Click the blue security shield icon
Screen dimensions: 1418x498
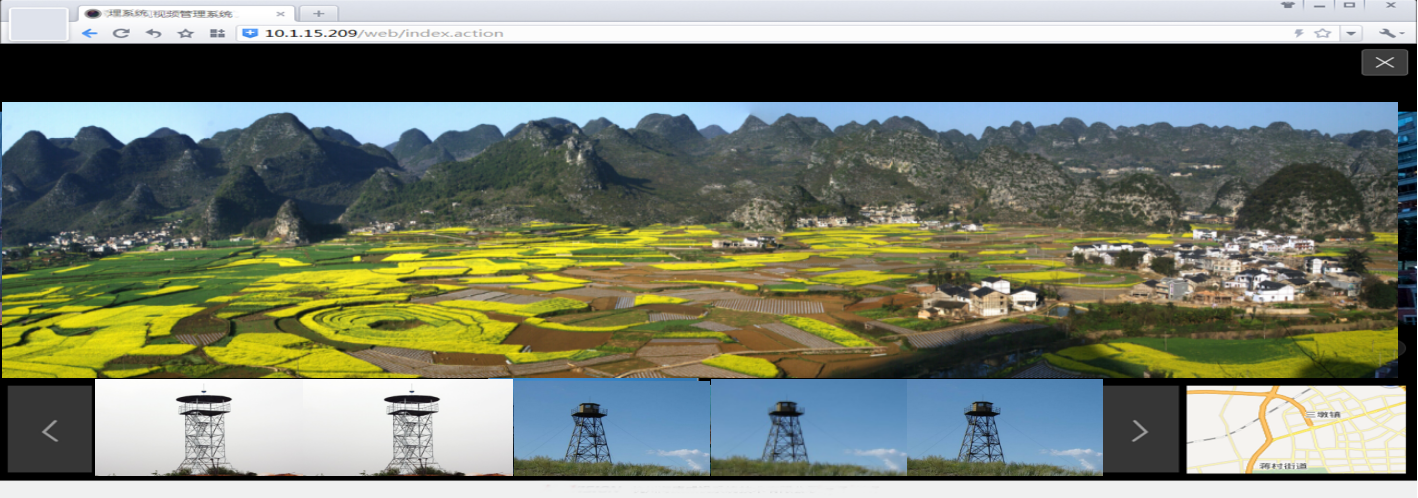[x=250, y=33]
